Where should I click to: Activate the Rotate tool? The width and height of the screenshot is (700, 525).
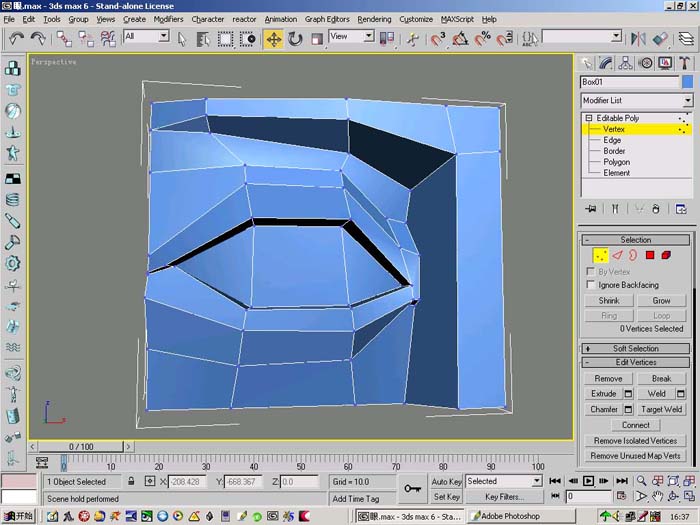tap(295, 39)
